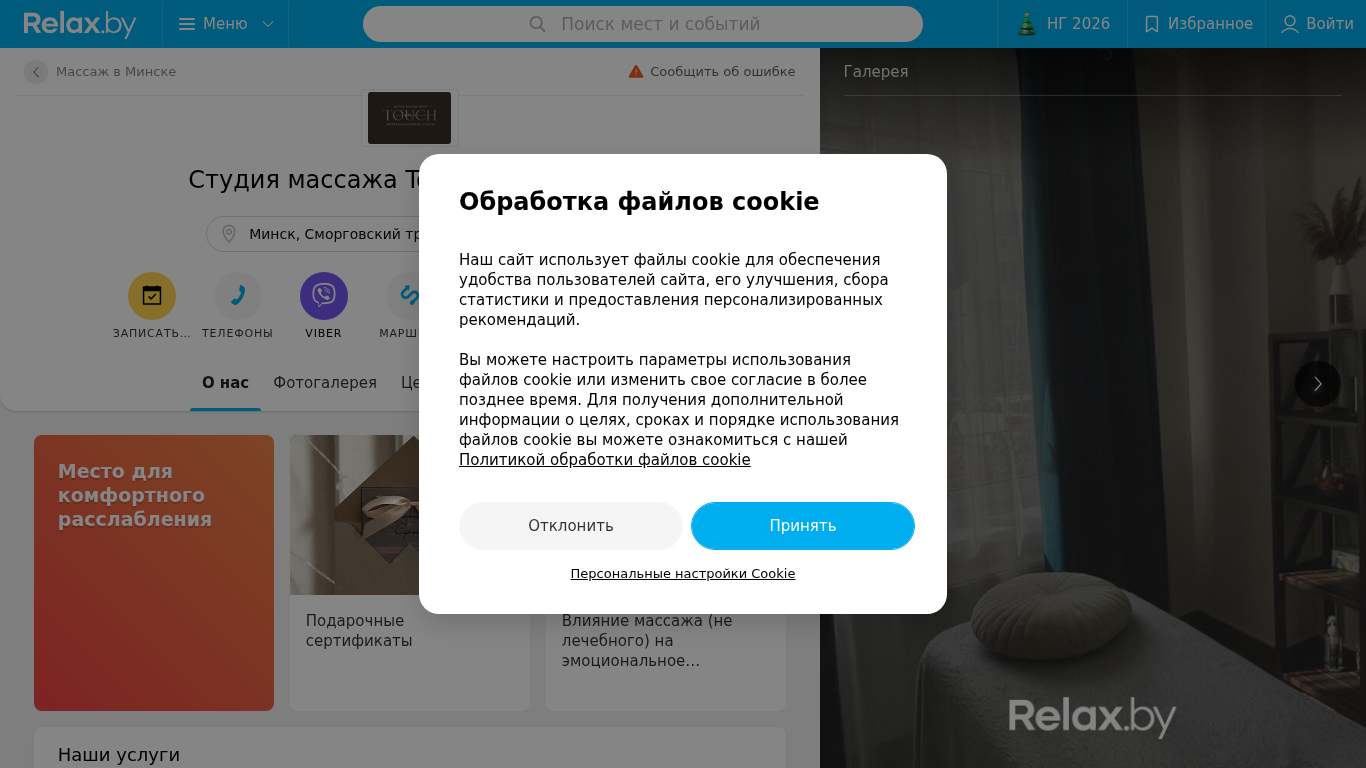
Task: Click the purple Viber icon
Action: click(x=324, y=296)
